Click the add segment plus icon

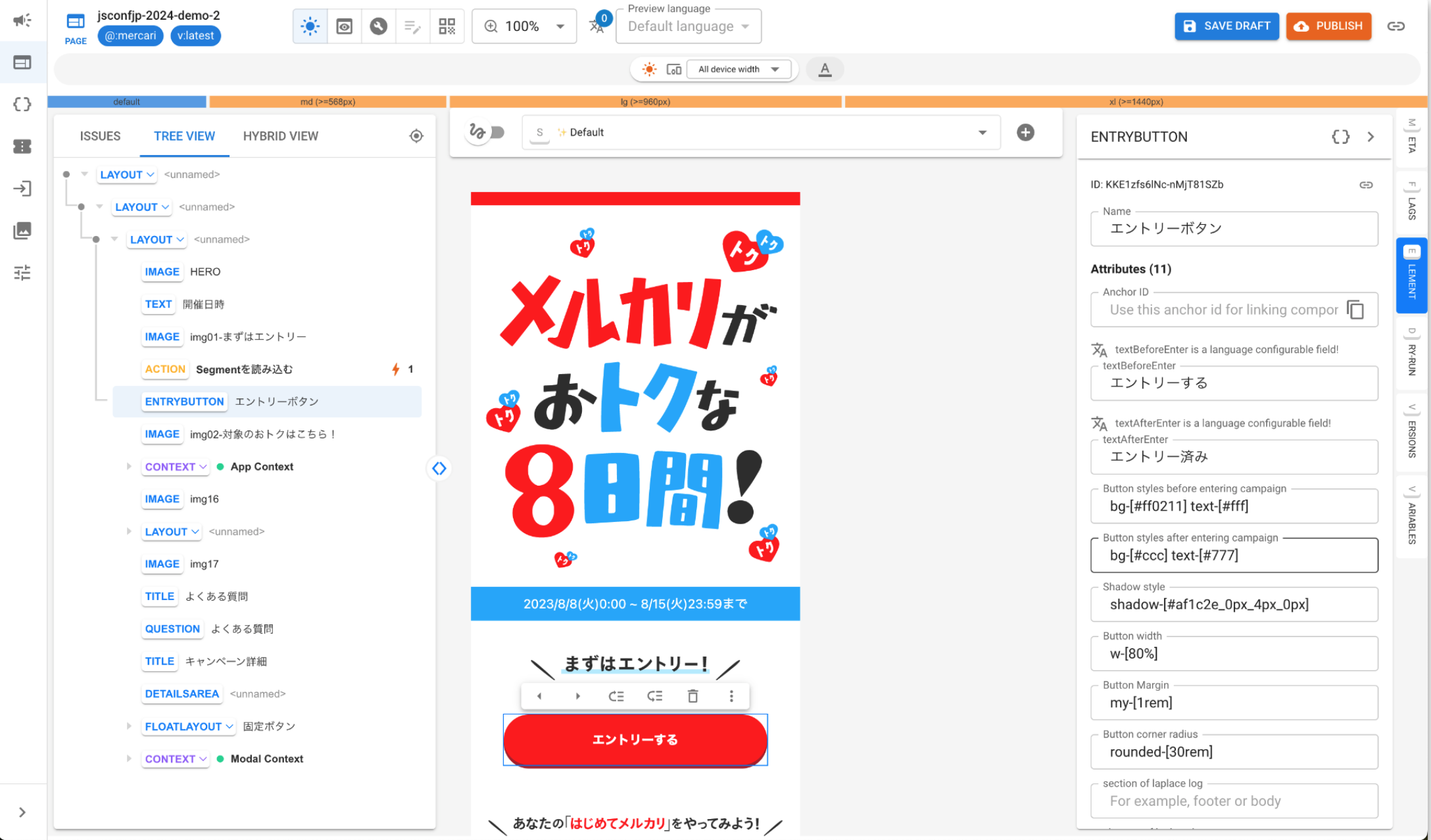(x=1025, y=133)
